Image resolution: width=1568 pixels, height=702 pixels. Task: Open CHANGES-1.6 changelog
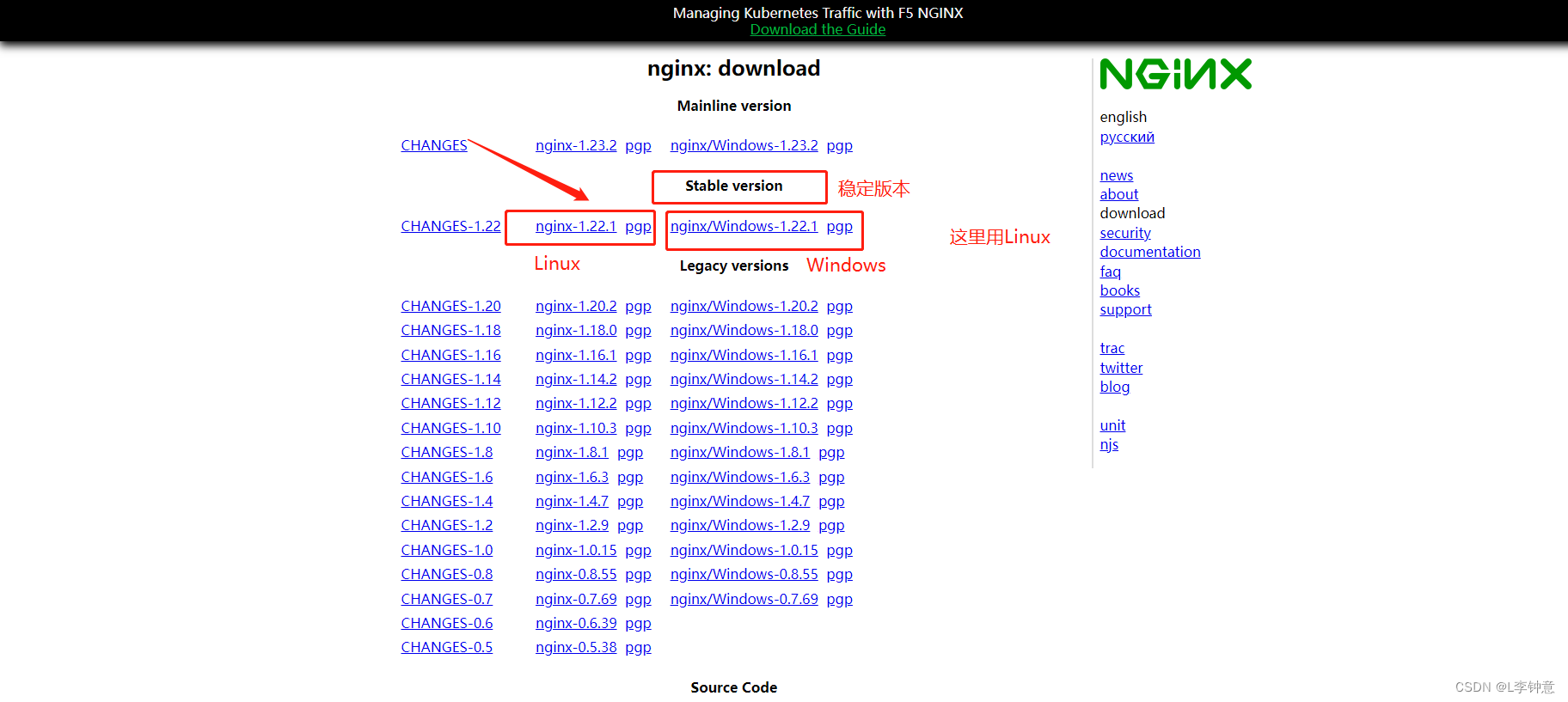point(447,477)
